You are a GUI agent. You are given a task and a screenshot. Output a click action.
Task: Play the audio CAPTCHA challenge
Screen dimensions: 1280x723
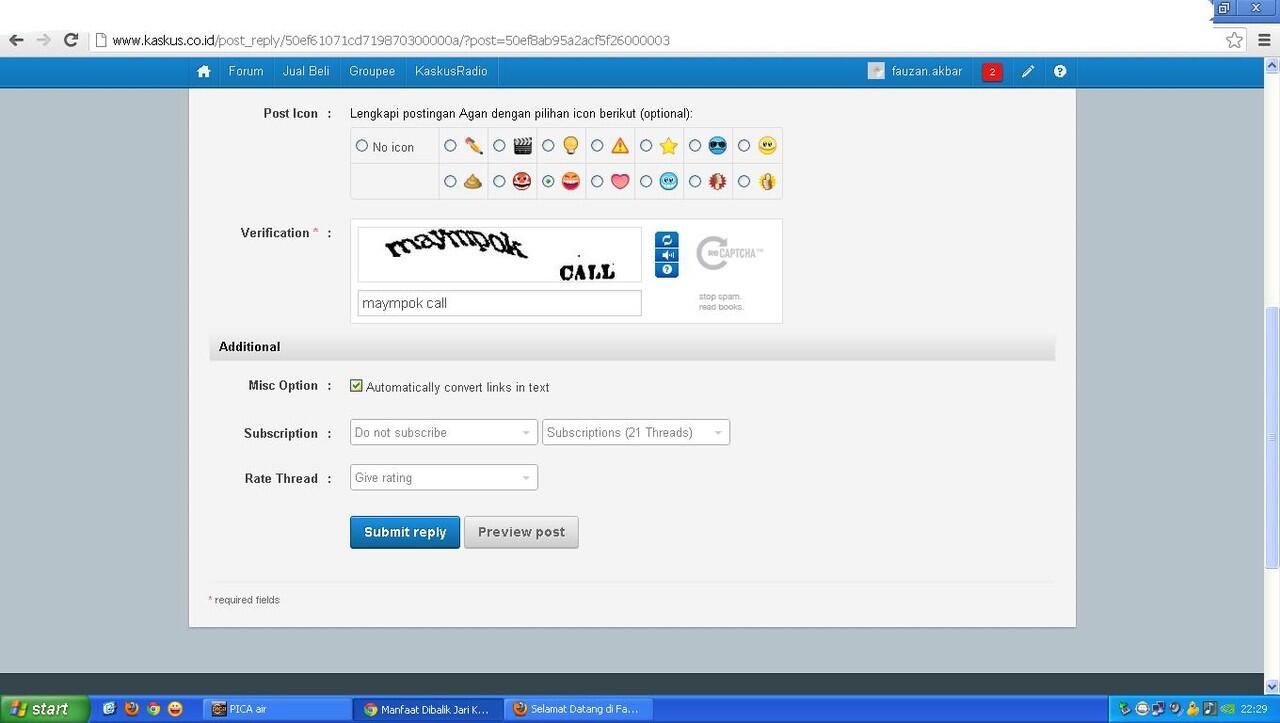[x=667, y=255]
